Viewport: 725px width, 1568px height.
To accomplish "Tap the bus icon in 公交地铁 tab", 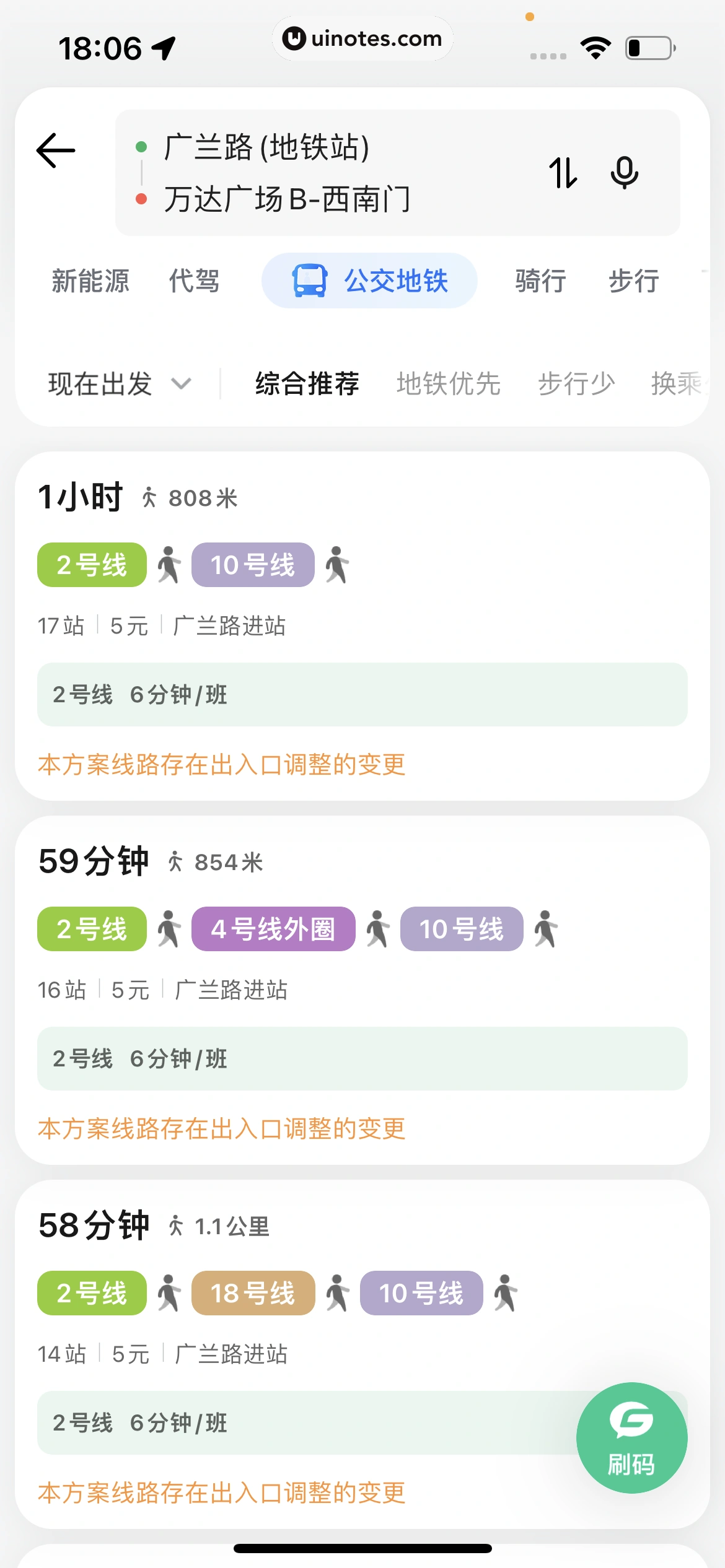I will tap(309, 281).
